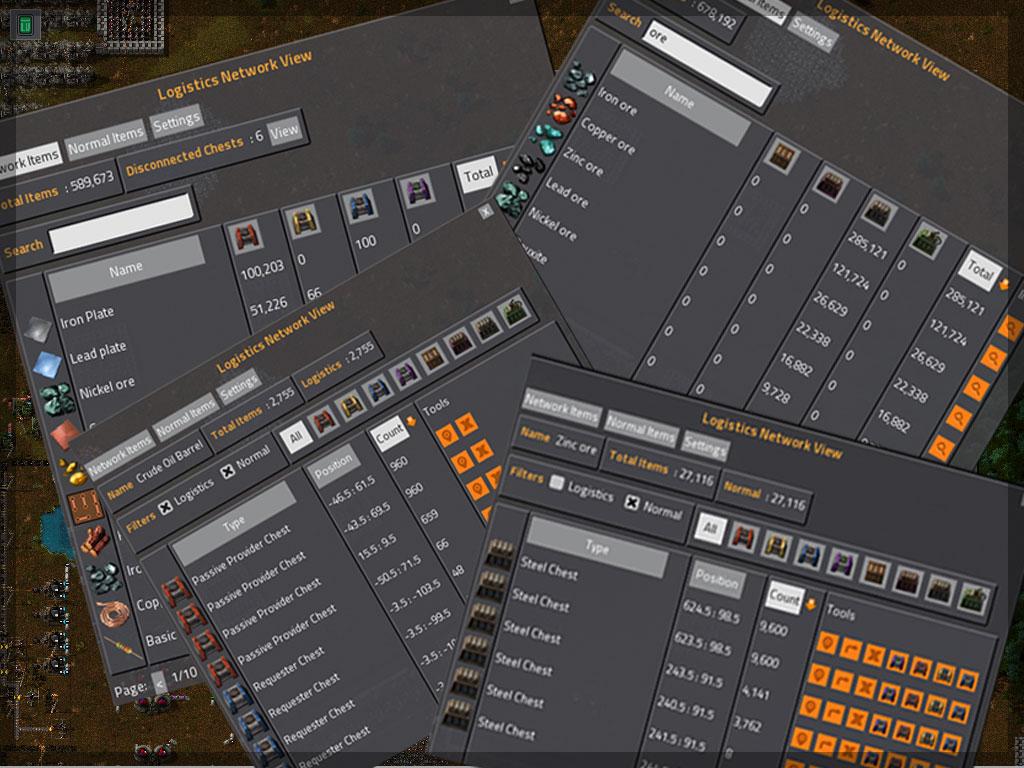
Task: Enable the Logistics filter checkbox in Zinc ore window
Action: (556, 483)
